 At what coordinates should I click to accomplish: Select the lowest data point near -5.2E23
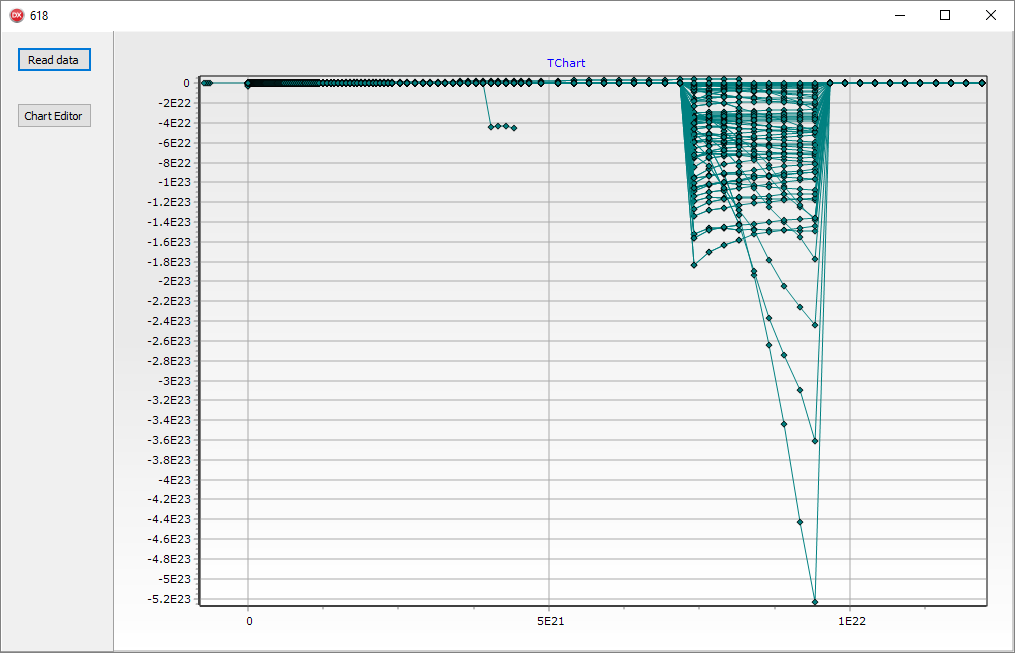[x=815, y=602]
